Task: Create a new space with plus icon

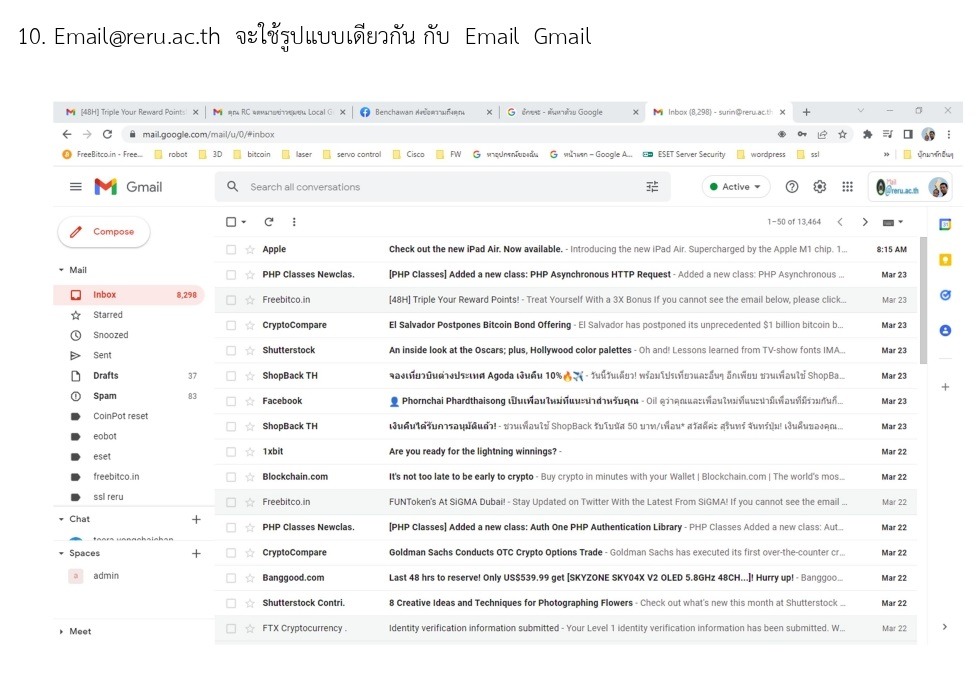Action: coord(196,553)
